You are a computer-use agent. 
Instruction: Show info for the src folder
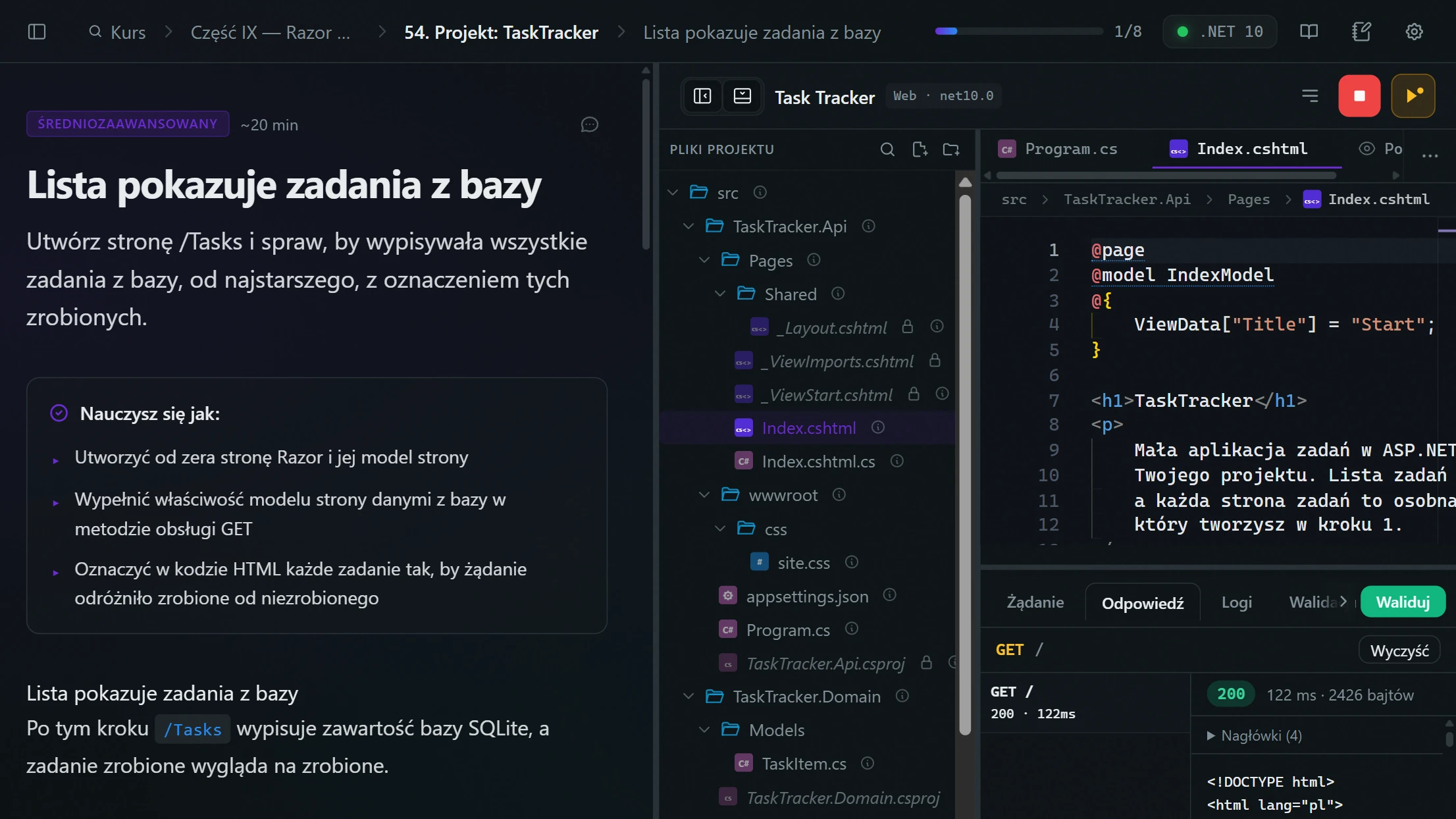tap(760, 192)
